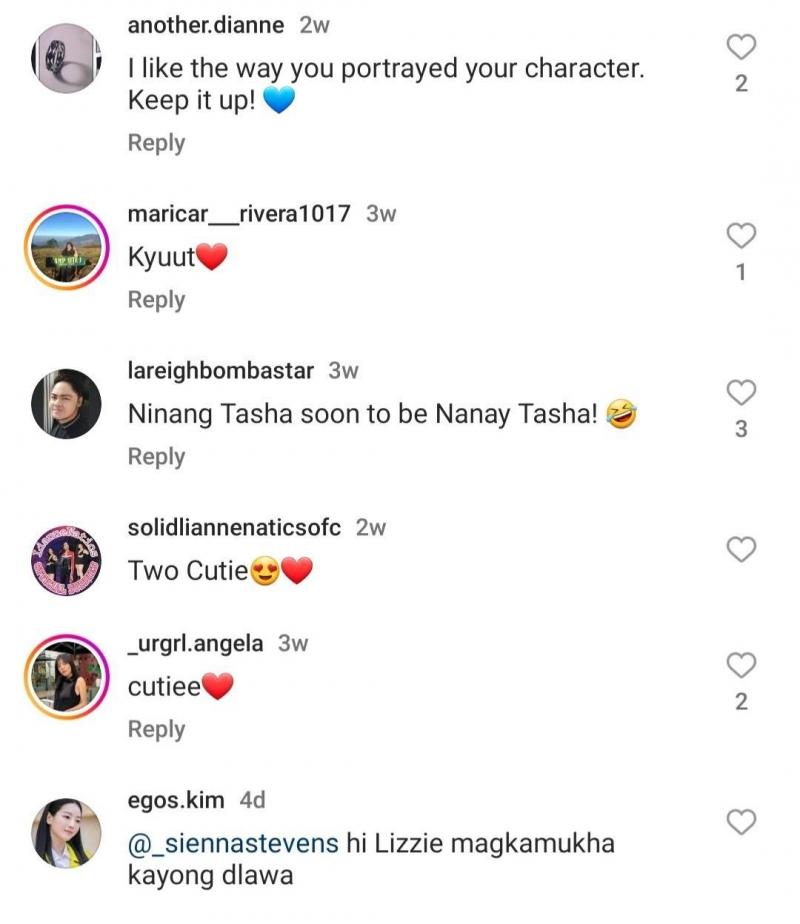The height and width of the screenshot is (924, 800).
Task: Open lareighbombastar's profile photo
Action: coord(66,403)
